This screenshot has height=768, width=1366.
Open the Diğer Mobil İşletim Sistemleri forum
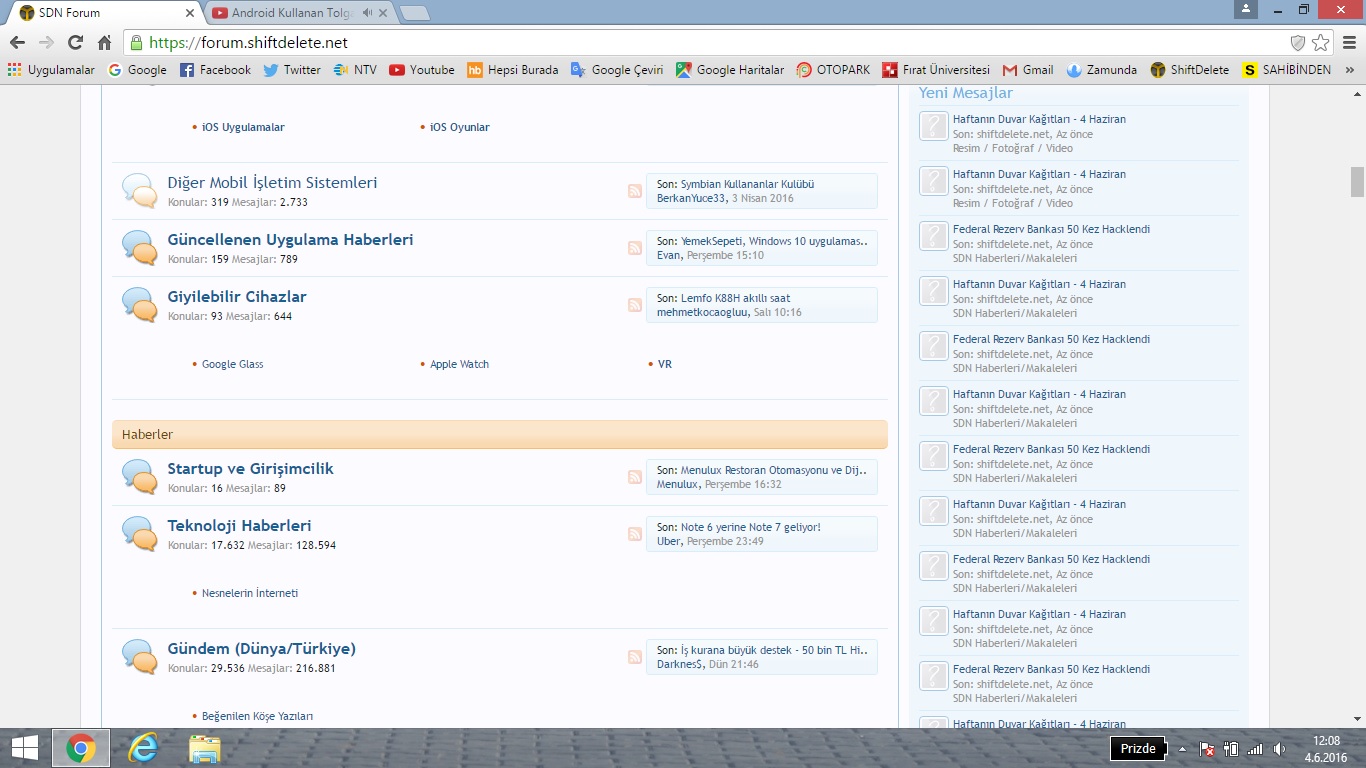tap(272, 183)
